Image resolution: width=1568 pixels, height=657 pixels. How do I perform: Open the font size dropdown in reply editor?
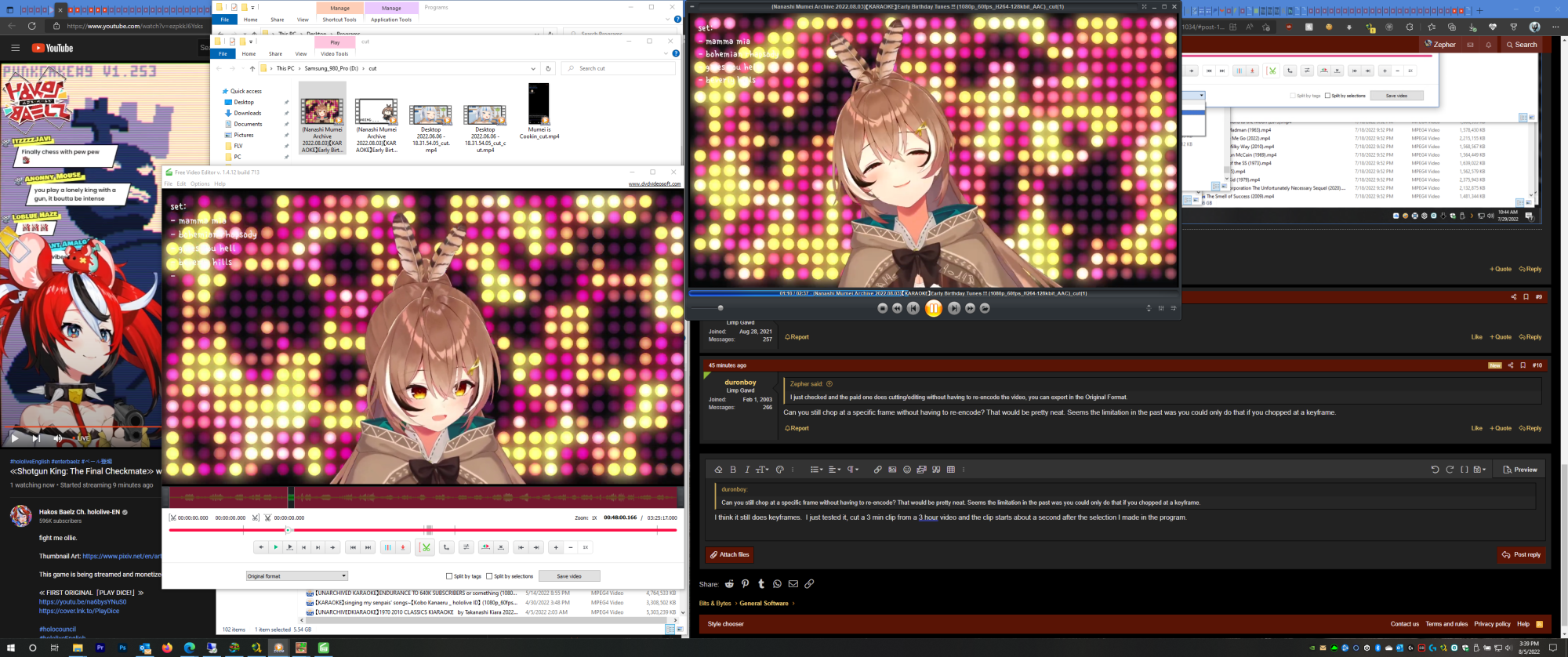tap(762, 470)
